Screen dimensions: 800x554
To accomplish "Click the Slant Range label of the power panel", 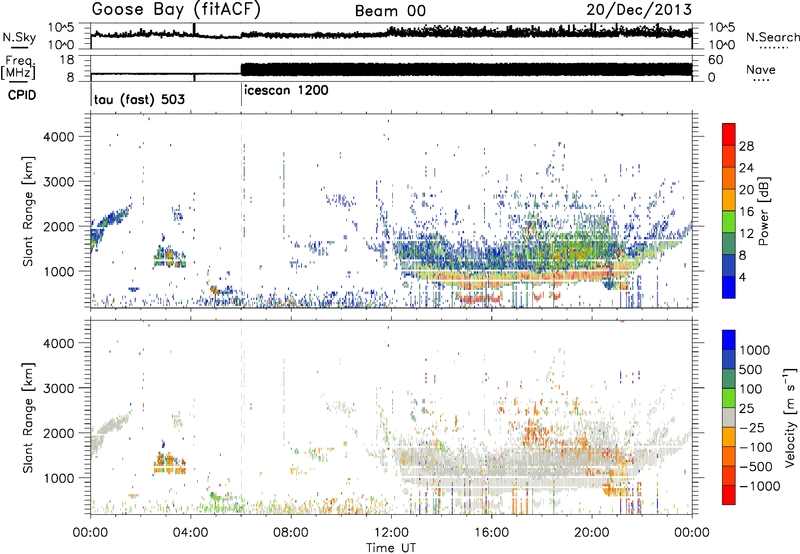I will 28,211.
